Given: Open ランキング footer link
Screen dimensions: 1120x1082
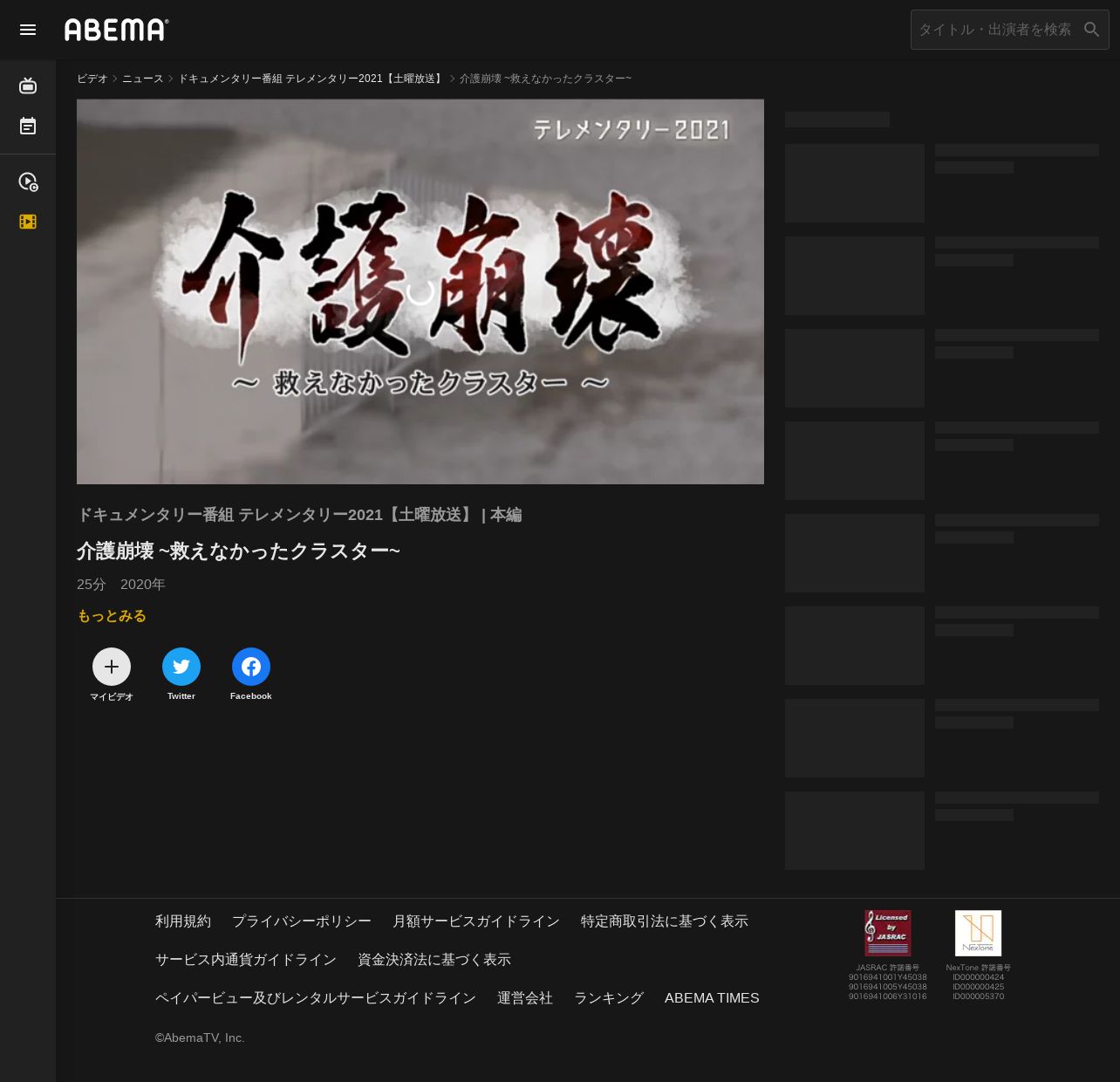Looking at the screenshot, I should click(609, 998).
